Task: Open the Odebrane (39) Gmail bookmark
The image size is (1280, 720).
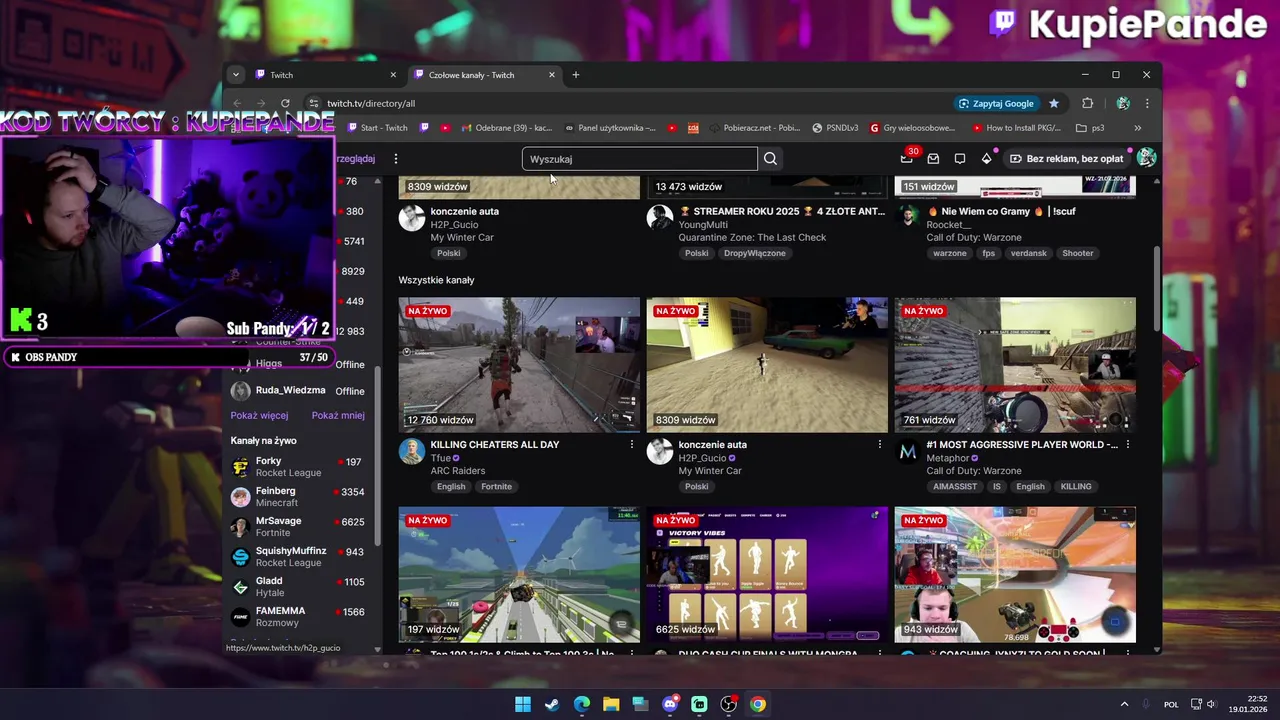Action: (507, 128)
